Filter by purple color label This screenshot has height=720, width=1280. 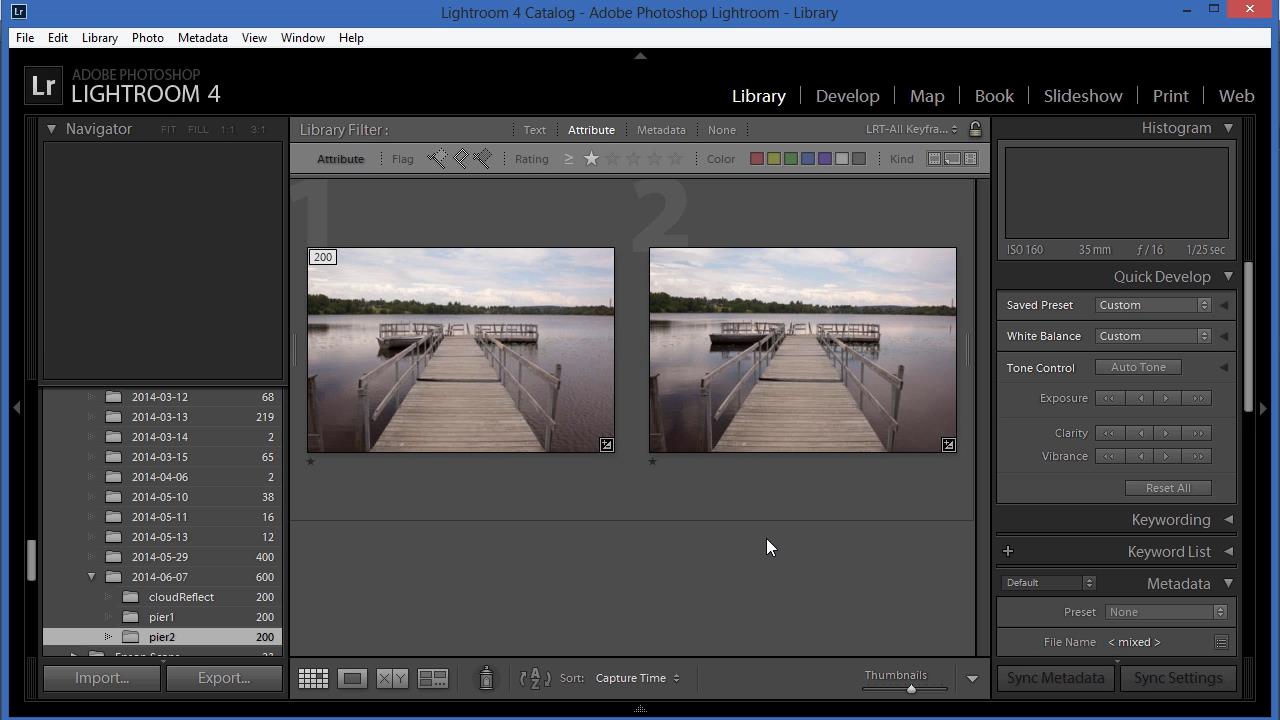pyautogui.click(x=825, y=158)
